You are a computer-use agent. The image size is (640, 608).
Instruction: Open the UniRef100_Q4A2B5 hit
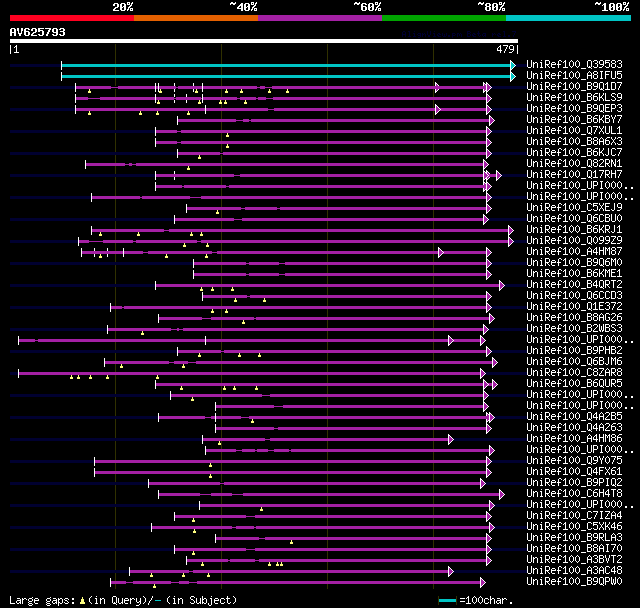click(x=574, y=417)
